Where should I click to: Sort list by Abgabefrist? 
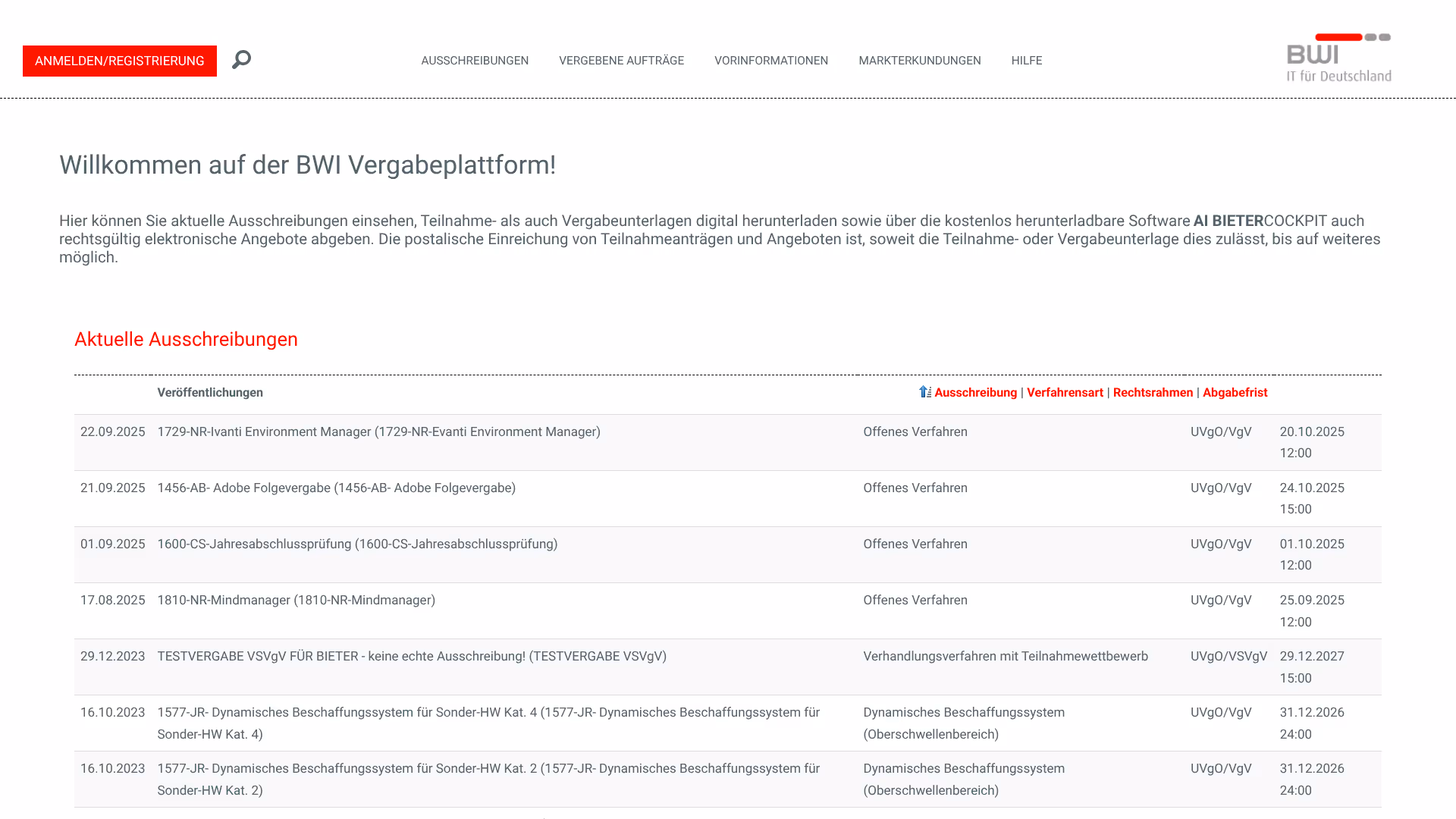[1235, 393]
